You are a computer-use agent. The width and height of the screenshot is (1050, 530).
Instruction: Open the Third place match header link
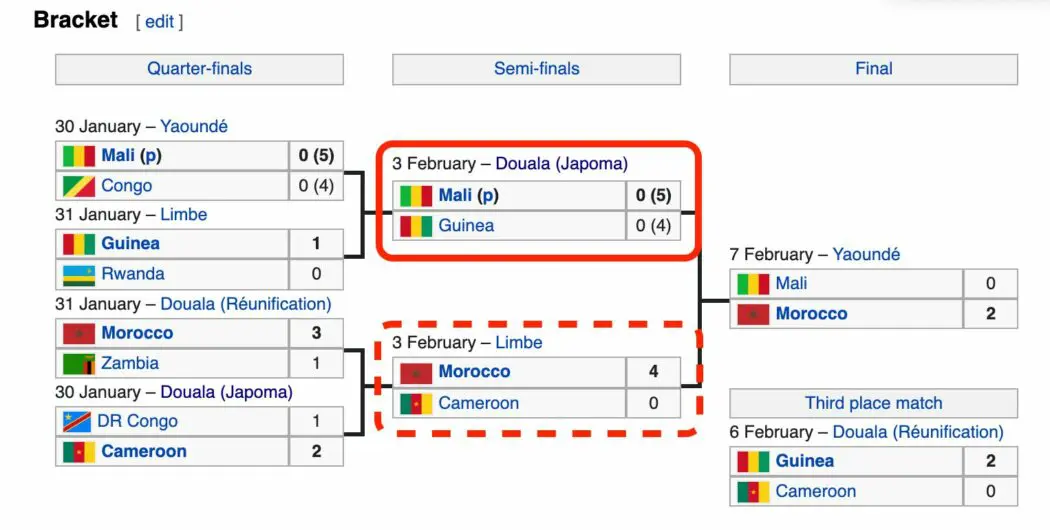[874, 403]
